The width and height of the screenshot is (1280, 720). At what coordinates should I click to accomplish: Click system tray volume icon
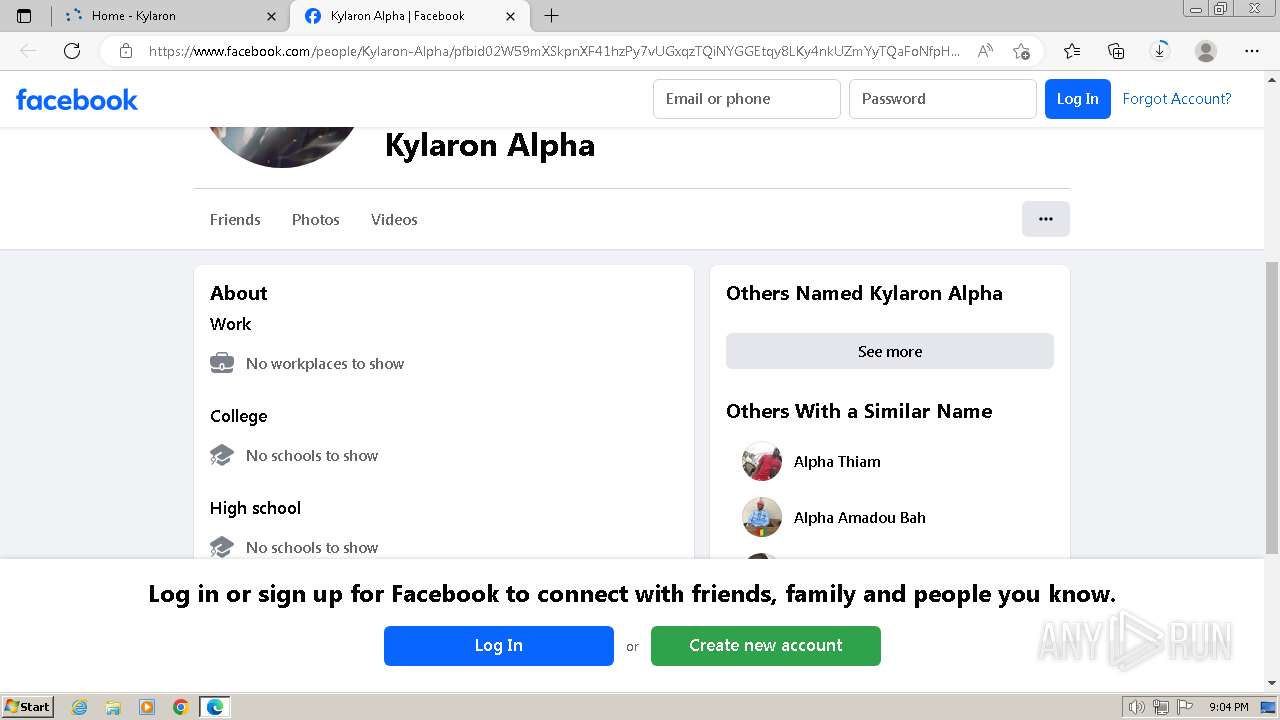click(x=1137, y=707)
